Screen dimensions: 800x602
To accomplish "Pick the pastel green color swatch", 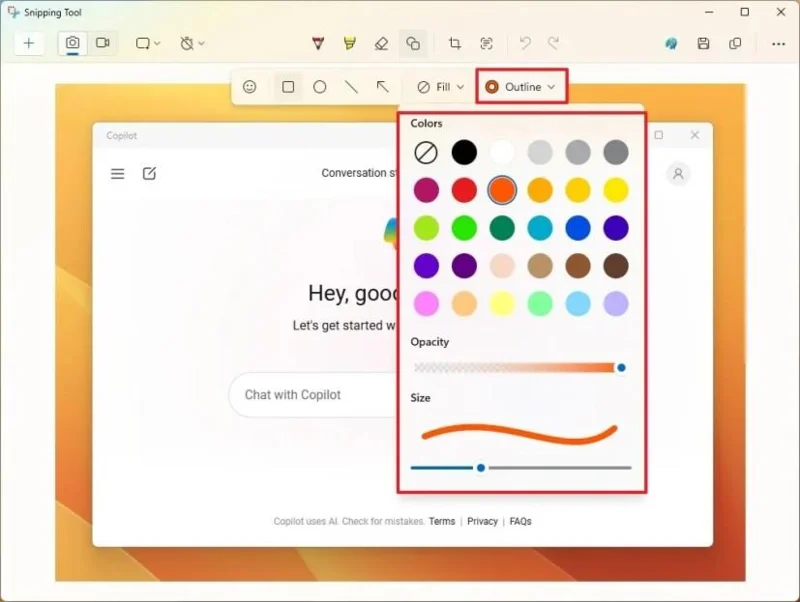I will click(540, 304).
